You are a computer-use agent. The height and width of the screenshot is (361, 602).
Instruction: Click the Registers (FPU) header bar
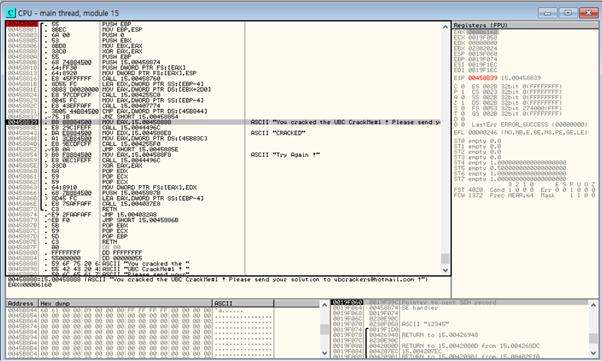click(x=524, y=25)
